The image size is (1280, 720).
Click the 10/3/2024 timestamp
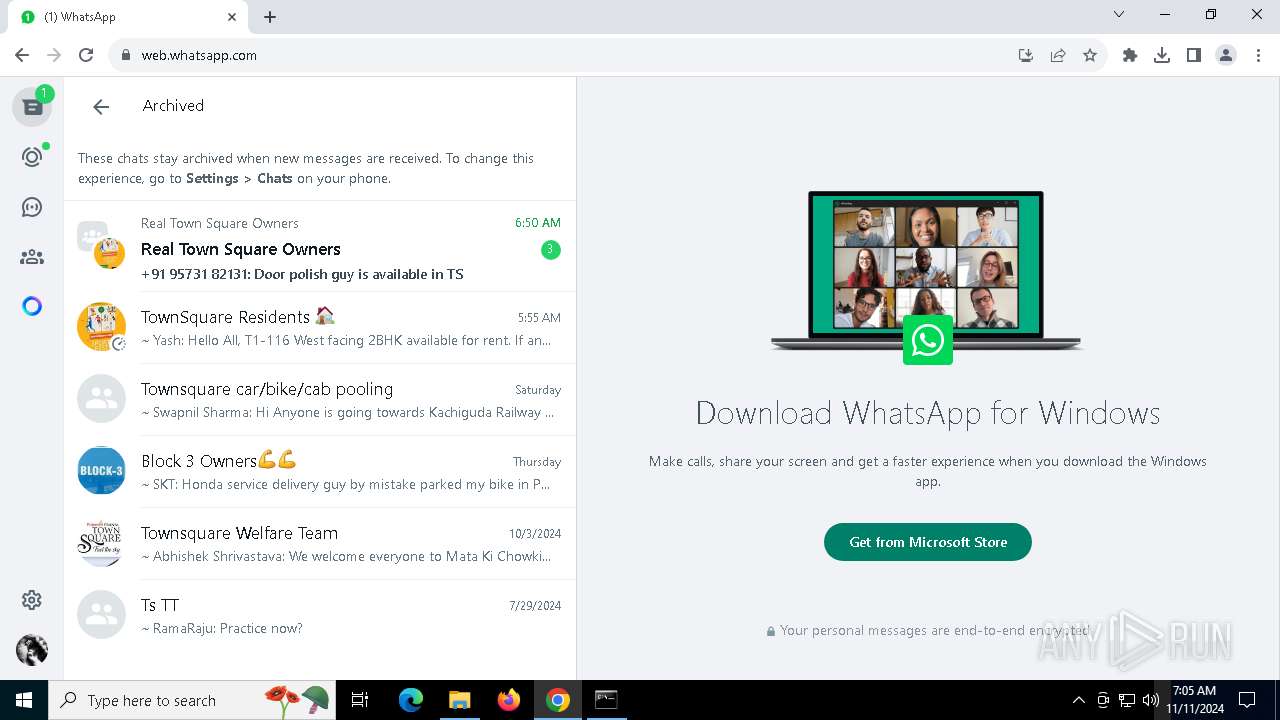pyautogui.click(x=535, y=534)
